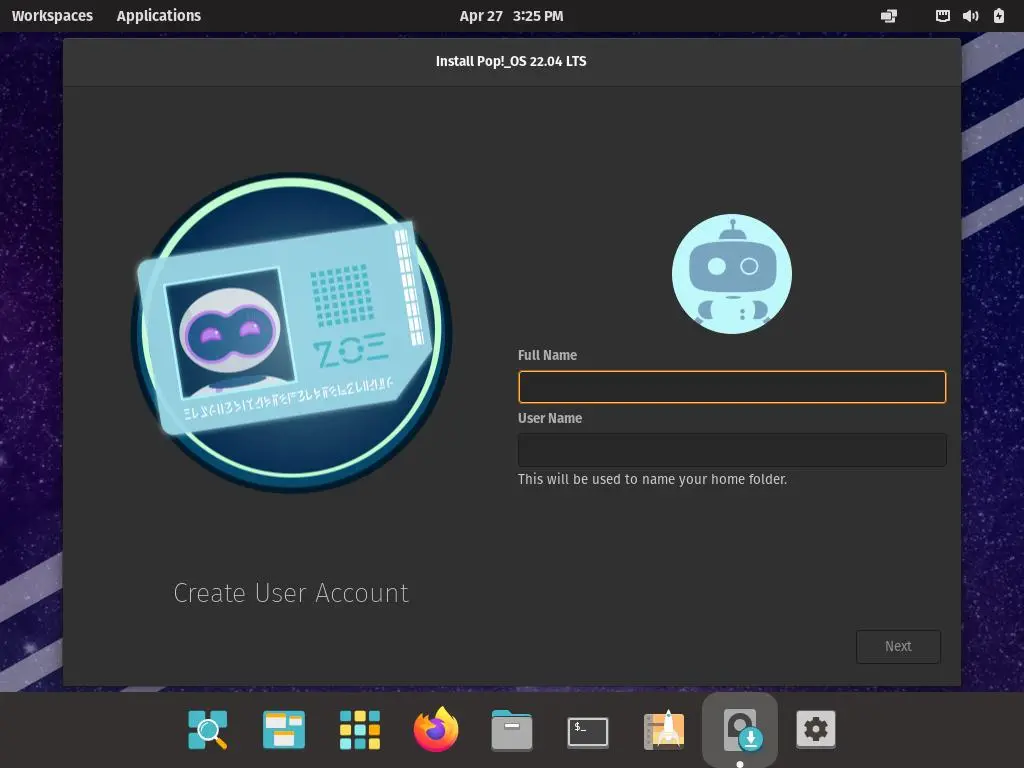Open the Files manager from the dock
This screenshot has height=768, width=1024.
[x=512, y=730]
